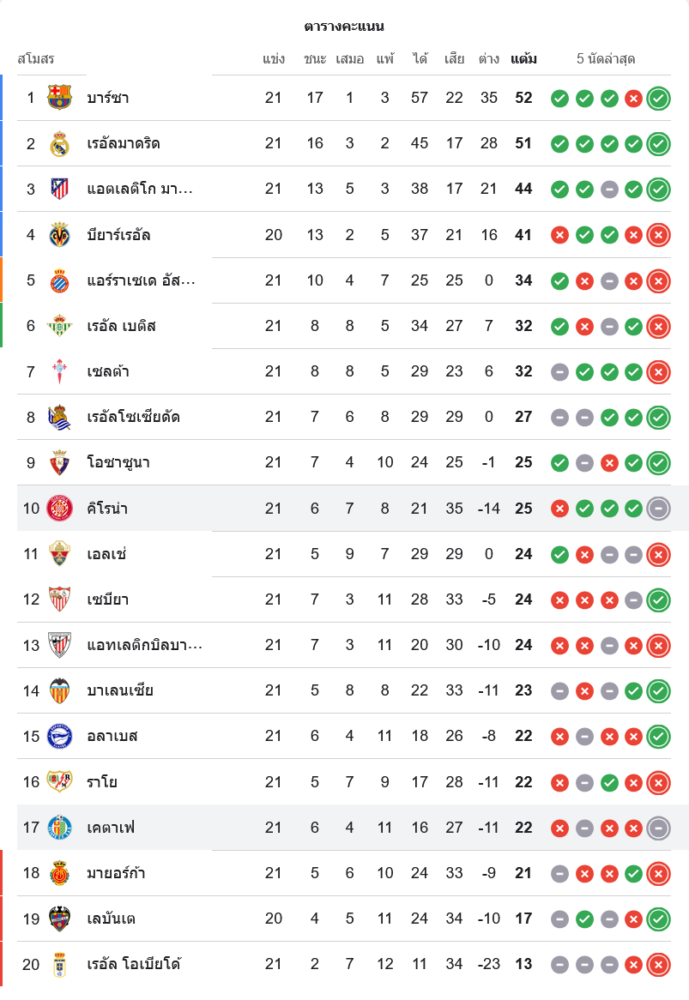Screen dimensions: 689x1000
Task: Click the ตารางคะแนน table title
Action: tap(344, 26)
